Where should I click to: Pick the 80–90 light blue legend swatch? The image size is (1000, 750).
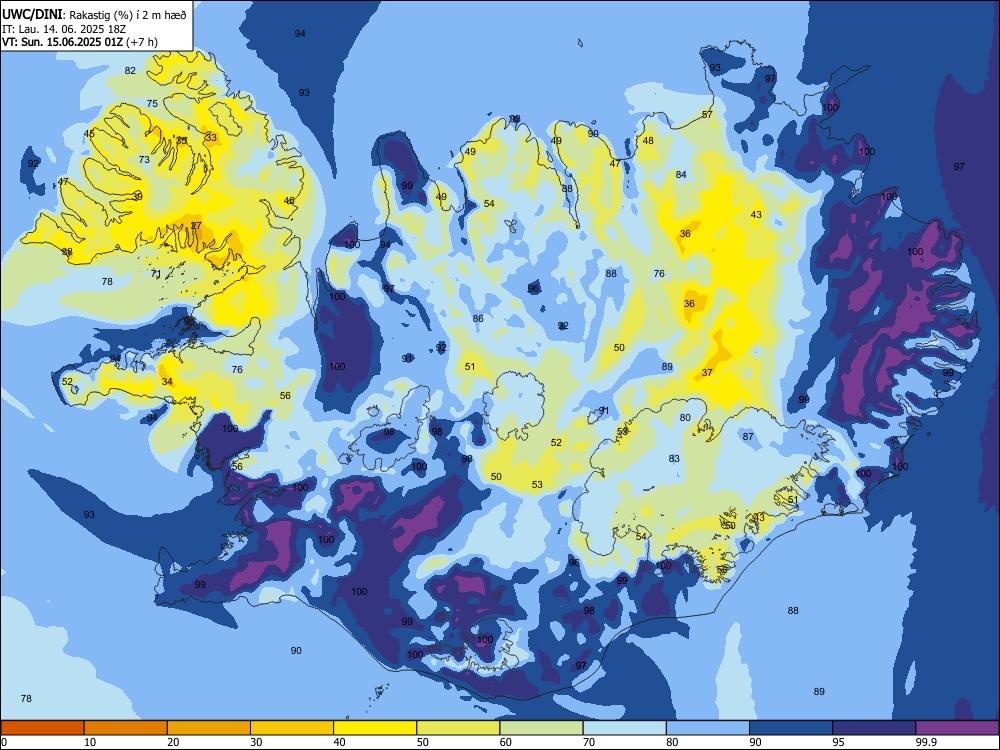(707, 728)
